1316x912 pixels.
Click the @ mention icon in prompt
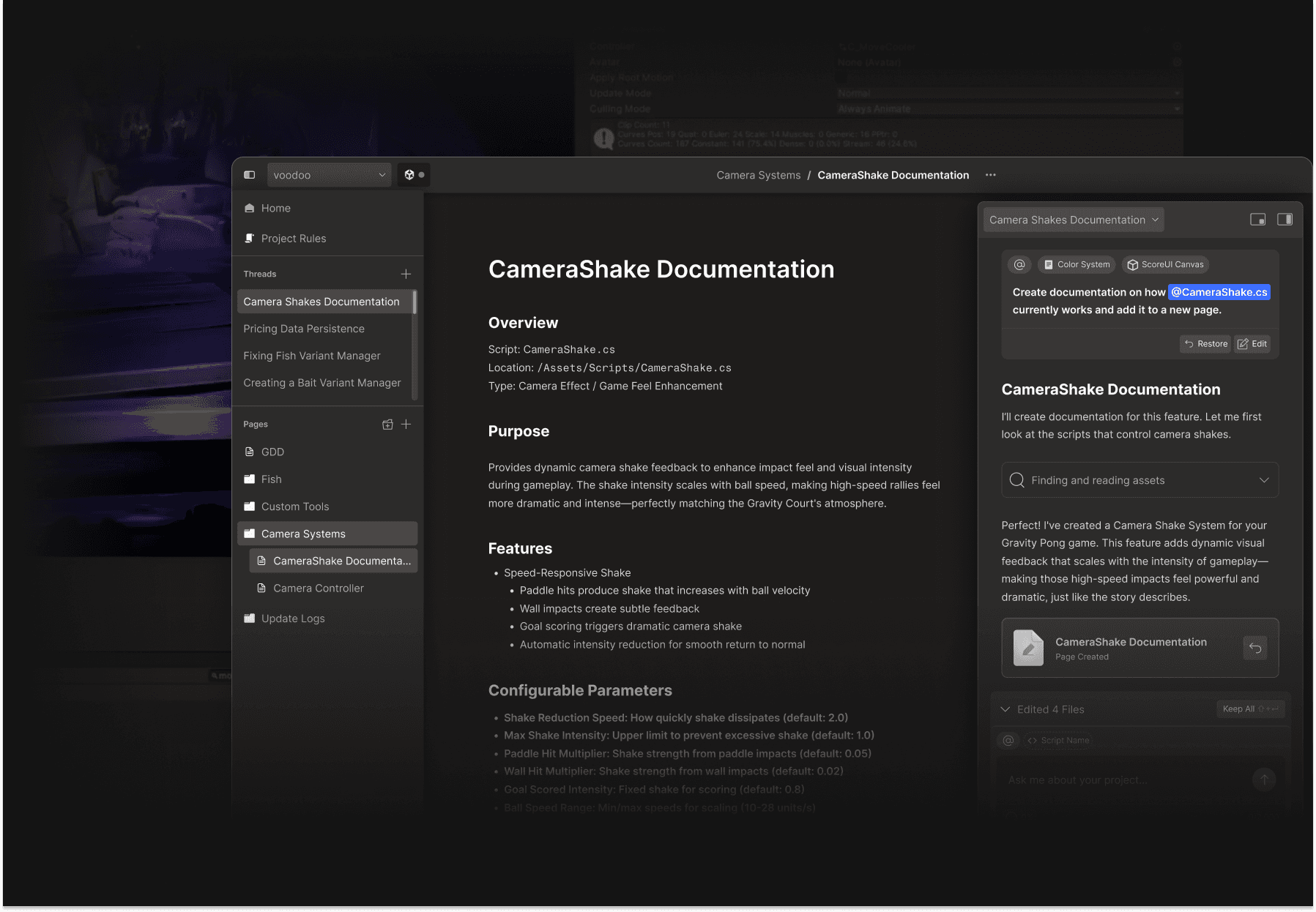(1019, 265)
